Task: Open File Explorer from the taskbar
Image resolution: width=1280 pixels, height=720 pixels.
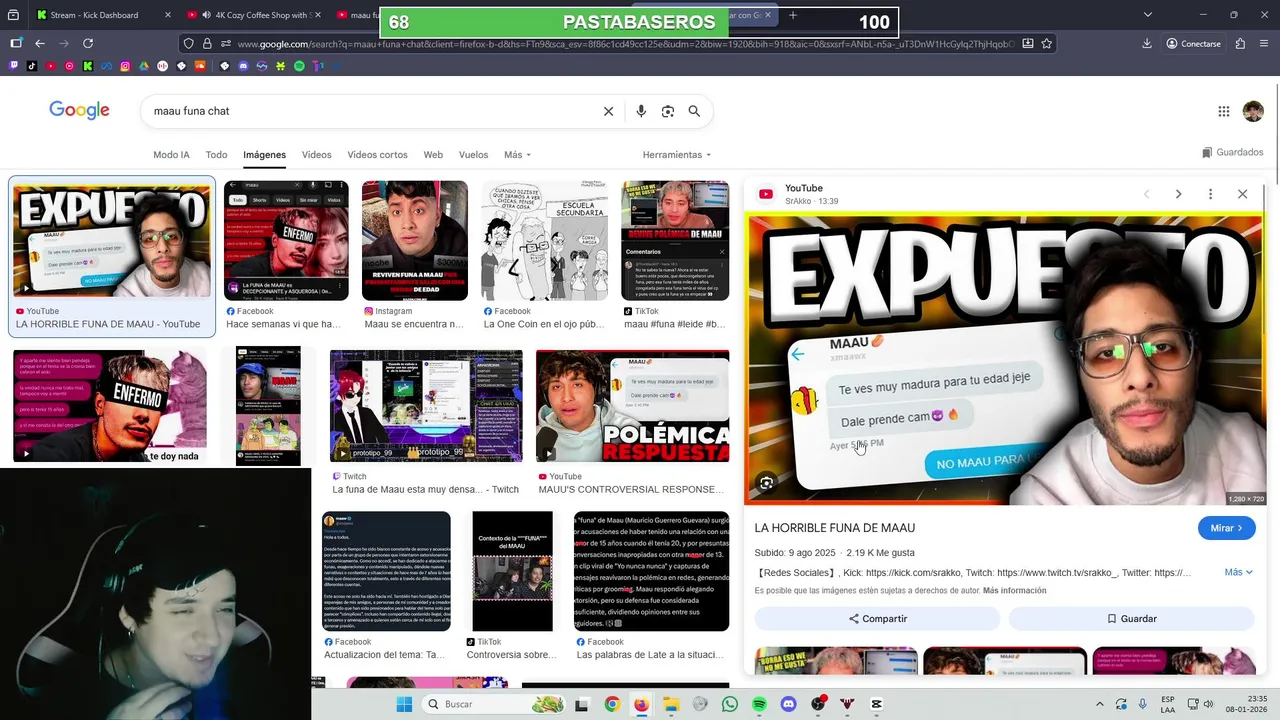Action: click(x=671, y=704)
